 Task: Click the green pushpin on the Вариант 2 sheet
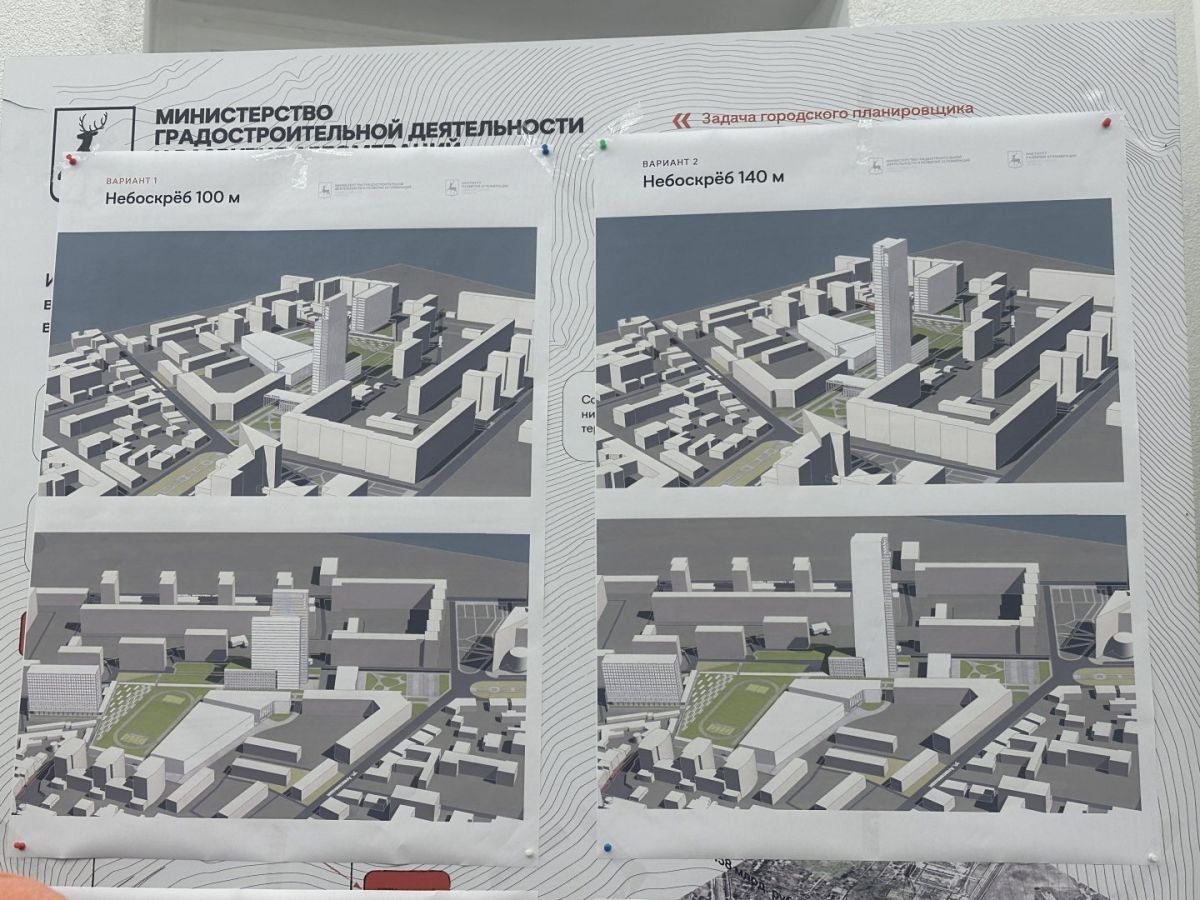coord(603,145)
